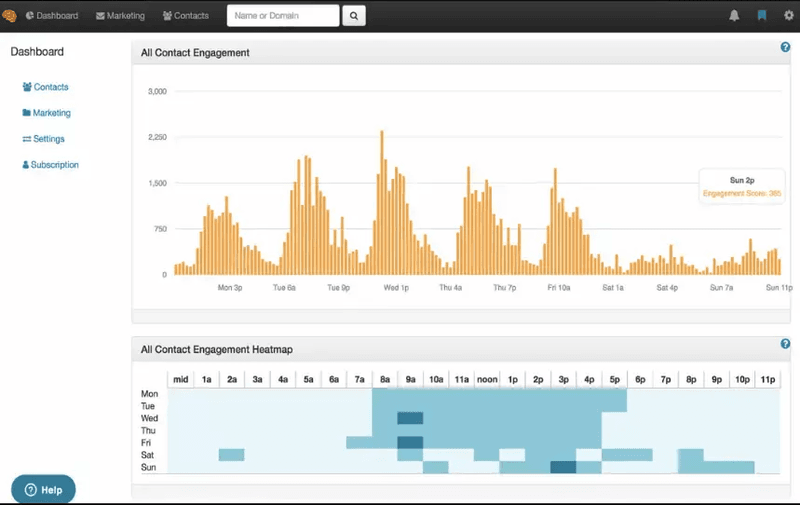Click the dark Wednesday 9a heatmap cell
Viewport: 800px width, 505px height.
(410, 418)
